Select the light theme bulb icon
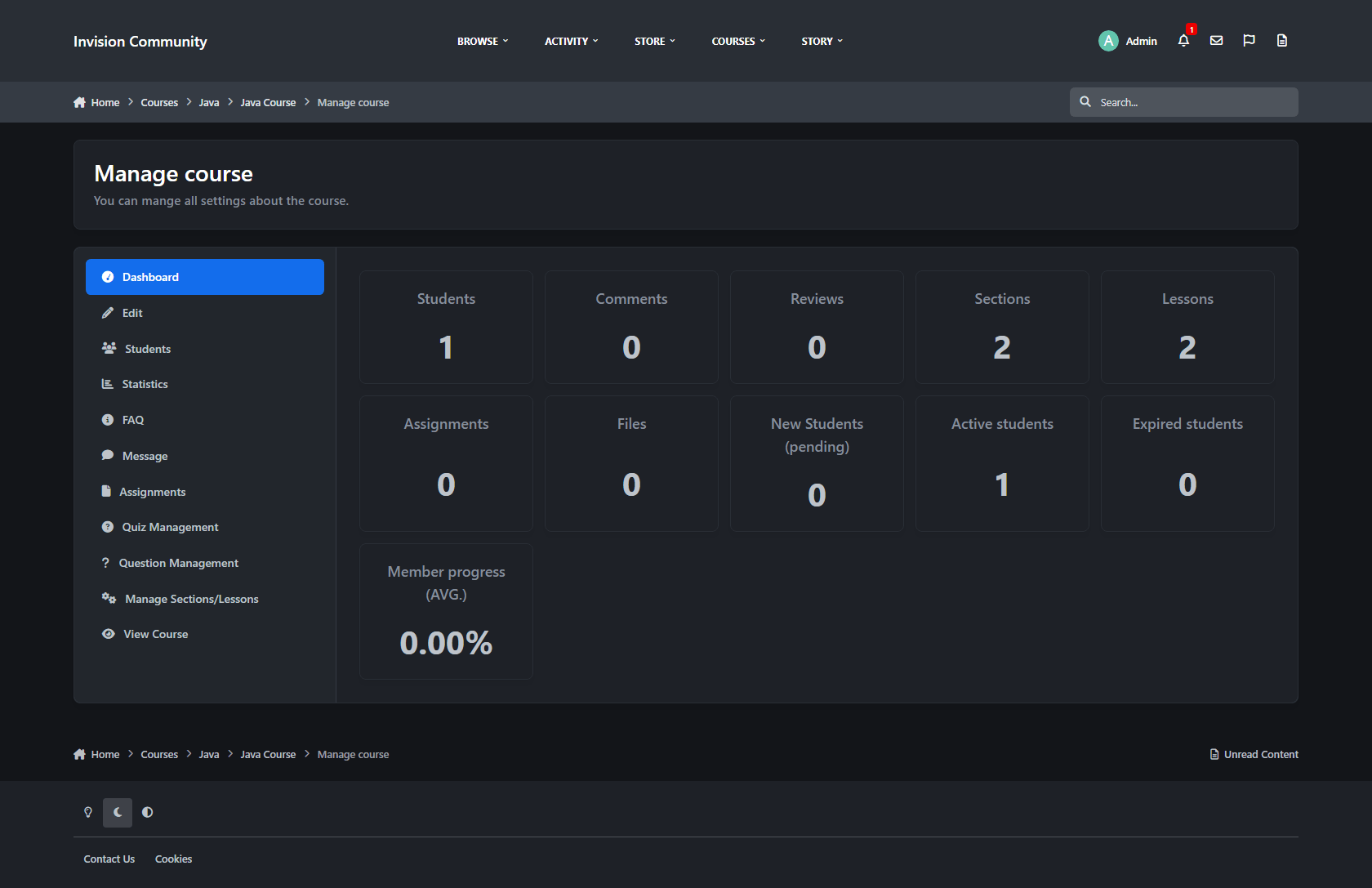 [x=88, y=812]
